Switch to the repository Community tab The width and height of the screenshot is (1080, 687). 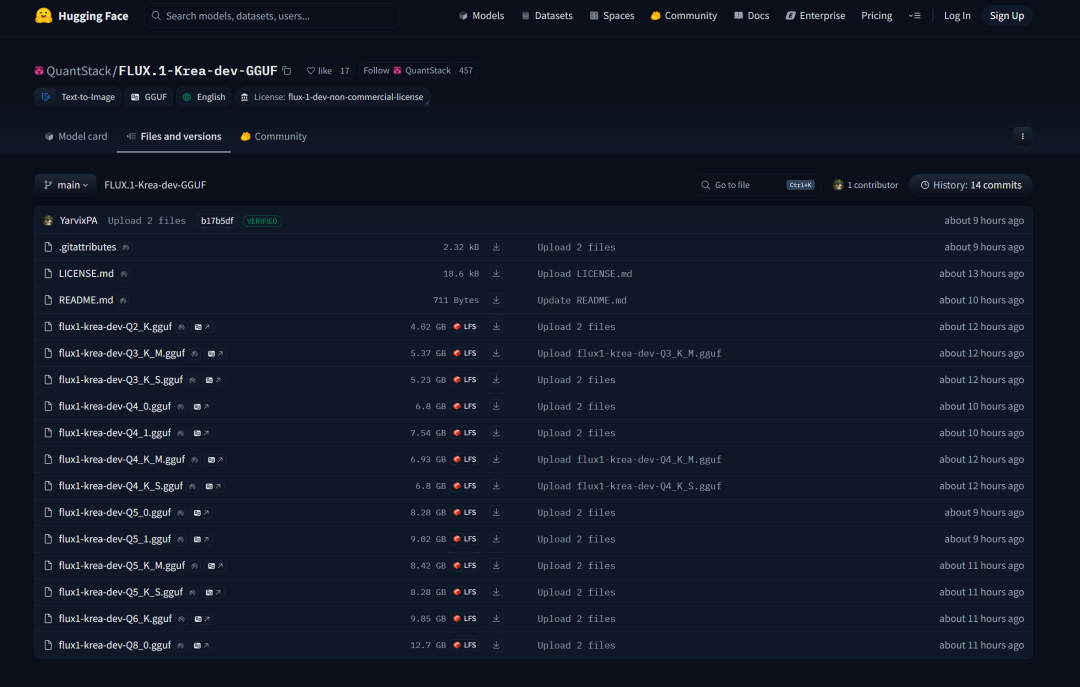pyautogui.click(x=273, y=136)
